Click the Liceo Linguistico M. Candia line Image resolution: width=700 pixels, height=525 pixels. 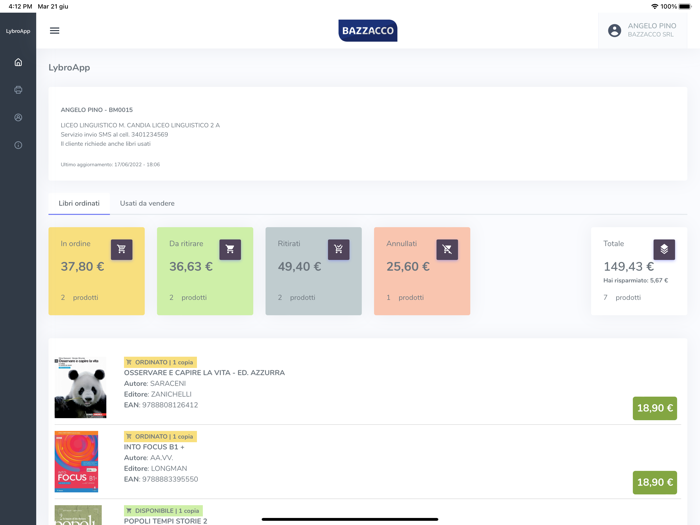click(140, 125)
